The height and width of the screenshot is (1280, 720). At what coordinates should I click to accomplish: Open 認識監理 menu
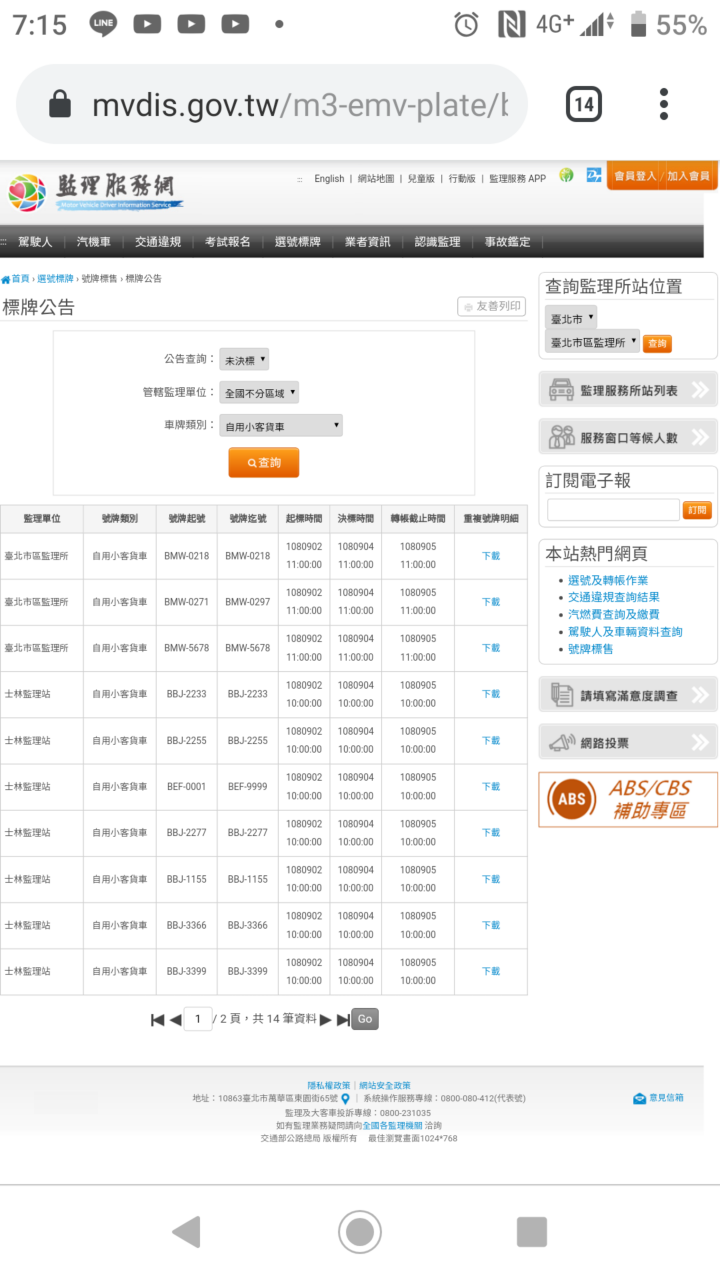438,242
